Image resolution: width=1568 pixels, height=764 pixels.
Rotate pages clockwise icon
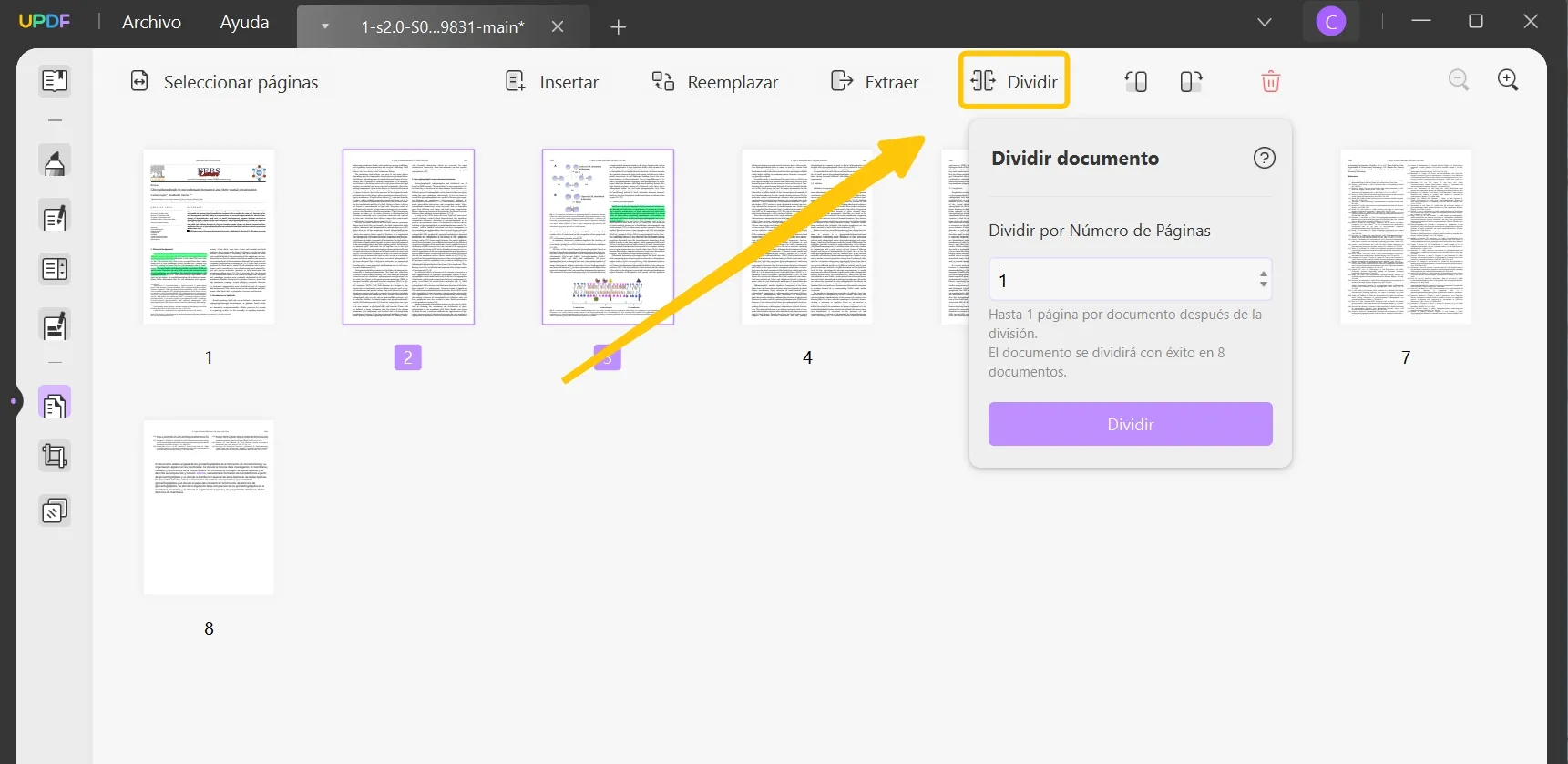tap(1191, 82)
